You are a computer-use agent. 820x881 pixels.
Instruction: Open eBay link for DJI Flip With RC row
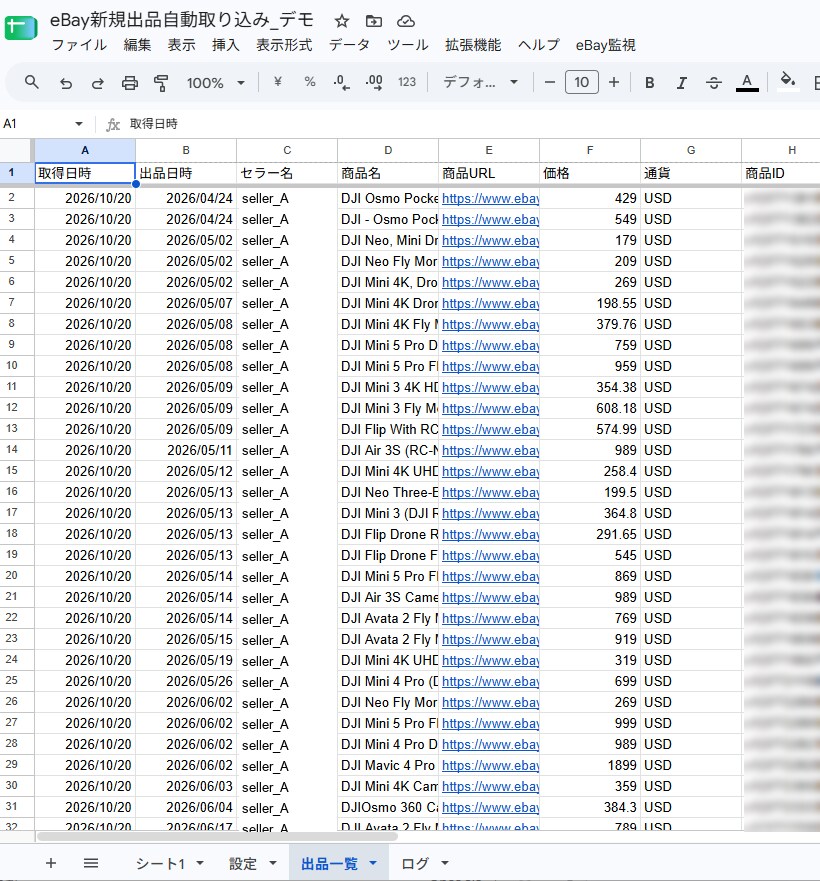(490, 429)
